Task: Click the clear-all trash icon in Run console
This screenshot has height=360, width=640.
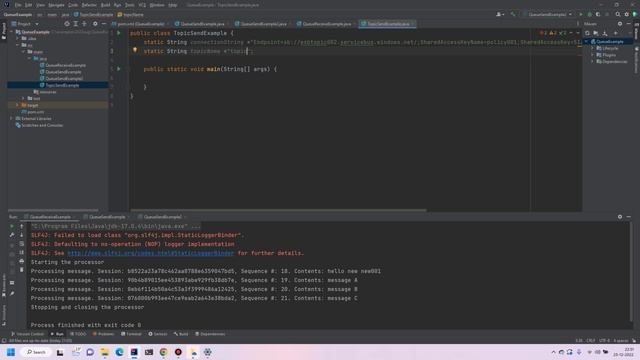Action: (22, 270)
